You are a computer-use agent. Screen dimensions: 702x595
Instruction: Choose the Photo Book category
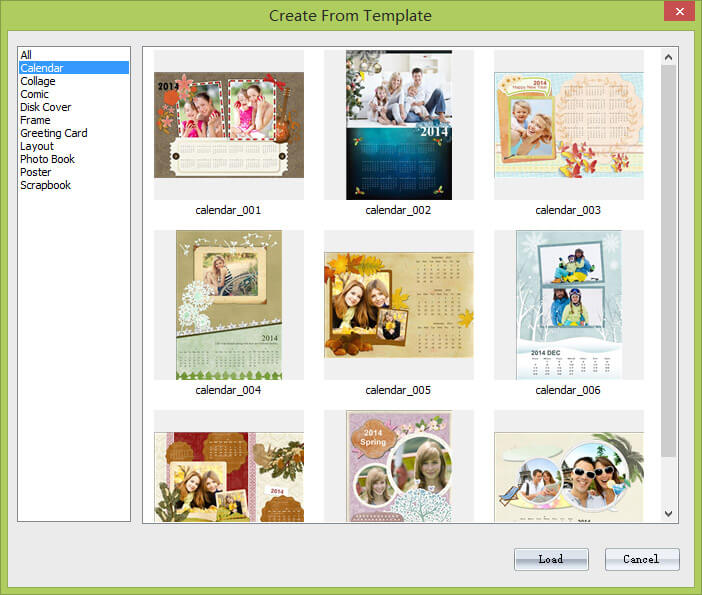point(74,159)
